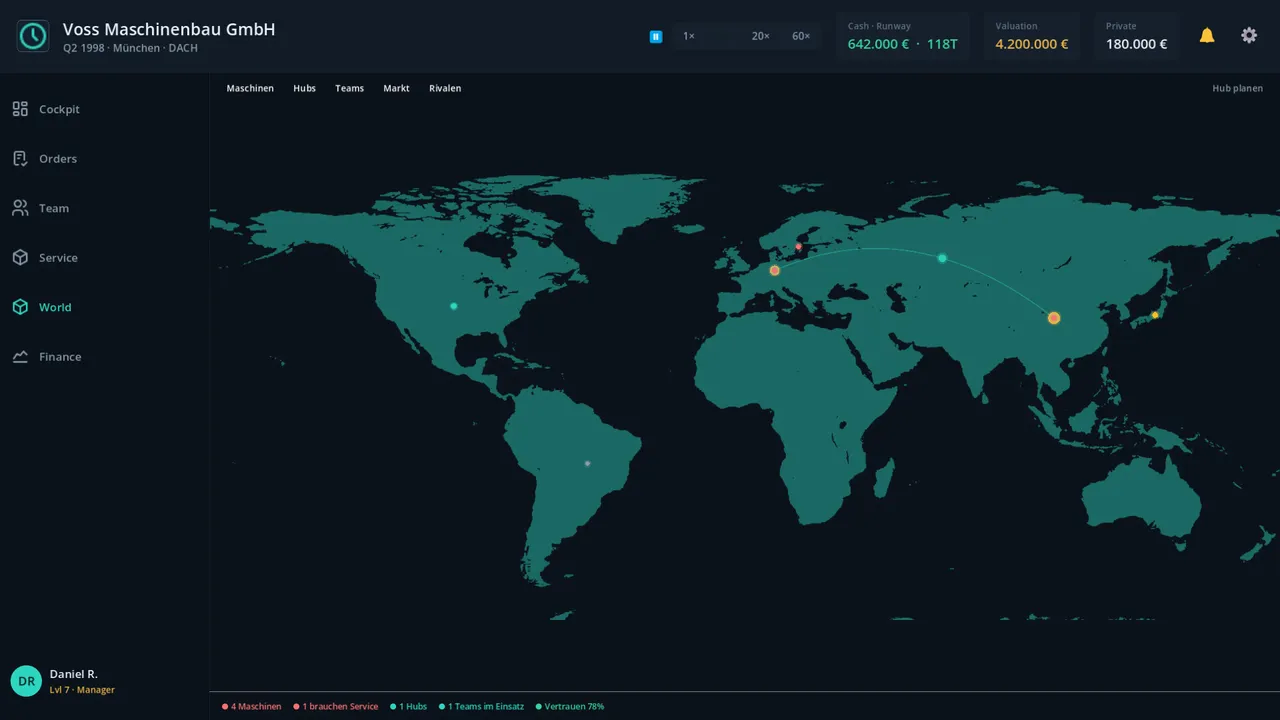Open the Orders clipboard icon

pyautogui.click(x=20, y=158)
